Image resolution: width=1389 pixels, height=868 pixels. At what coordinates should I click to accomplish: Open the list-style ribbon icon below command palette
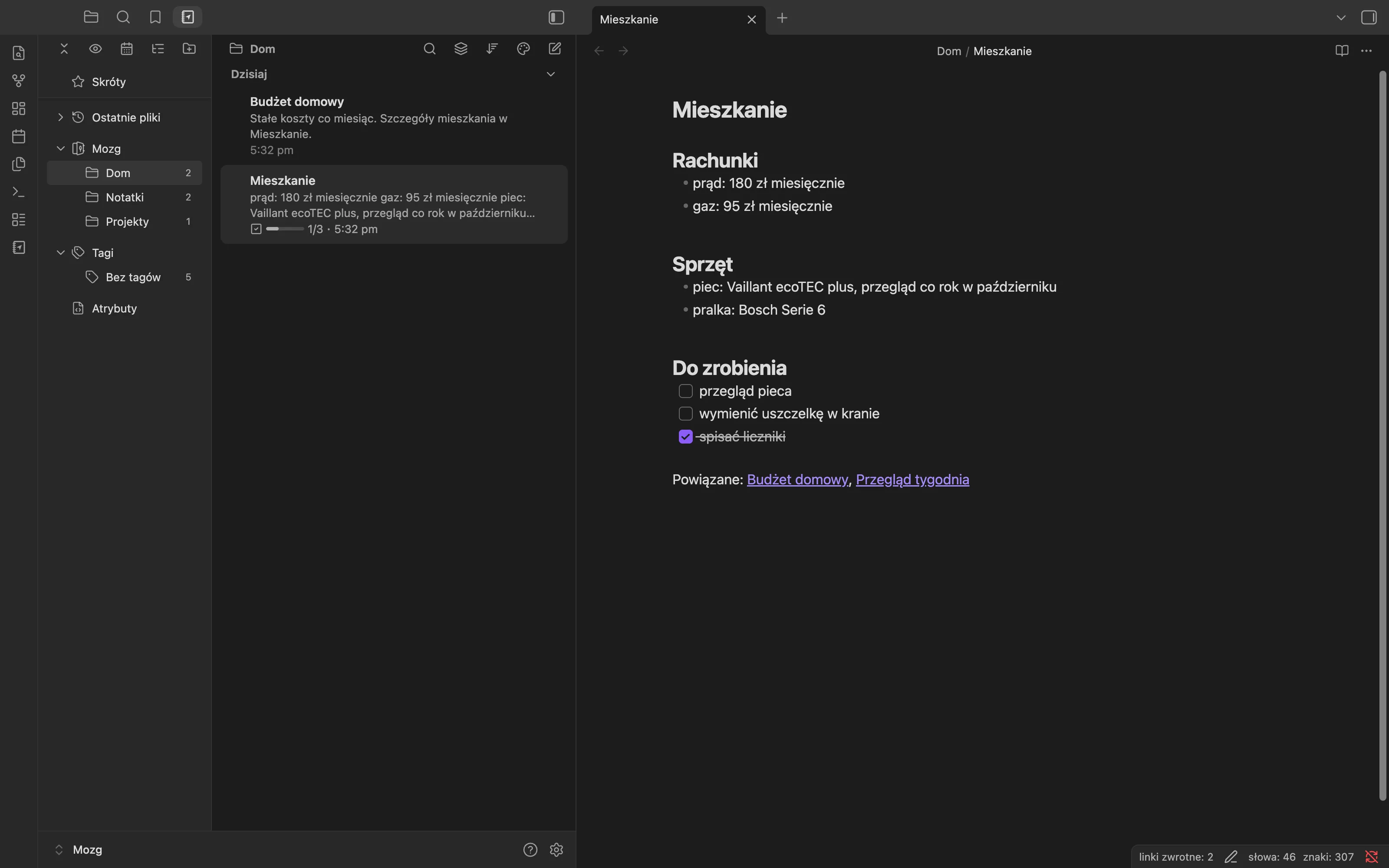pos(19,220)
